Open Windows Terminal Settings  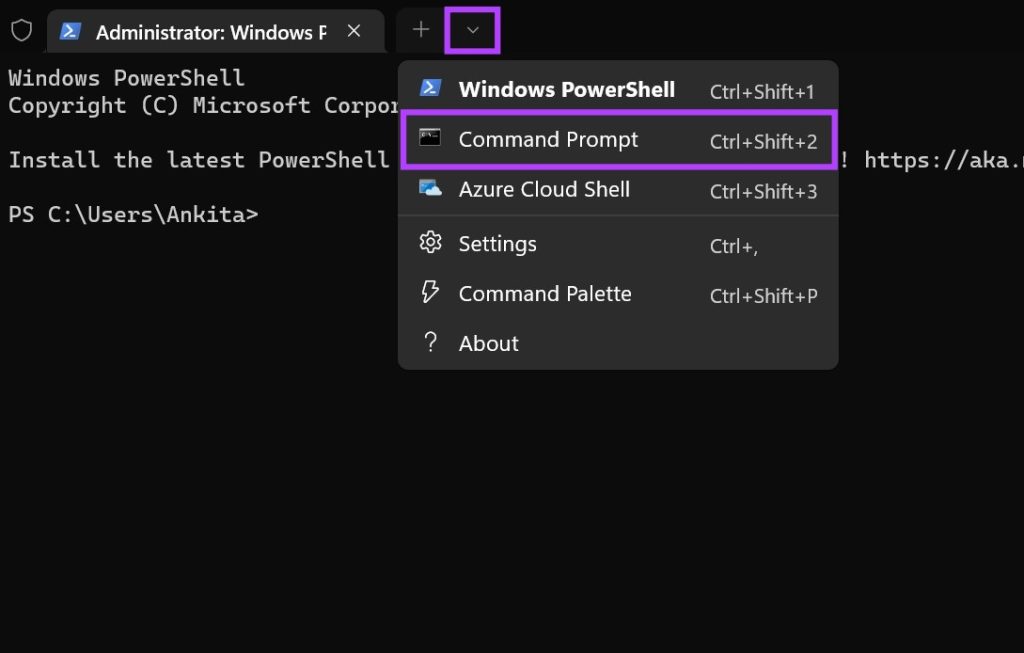(497, 243)
